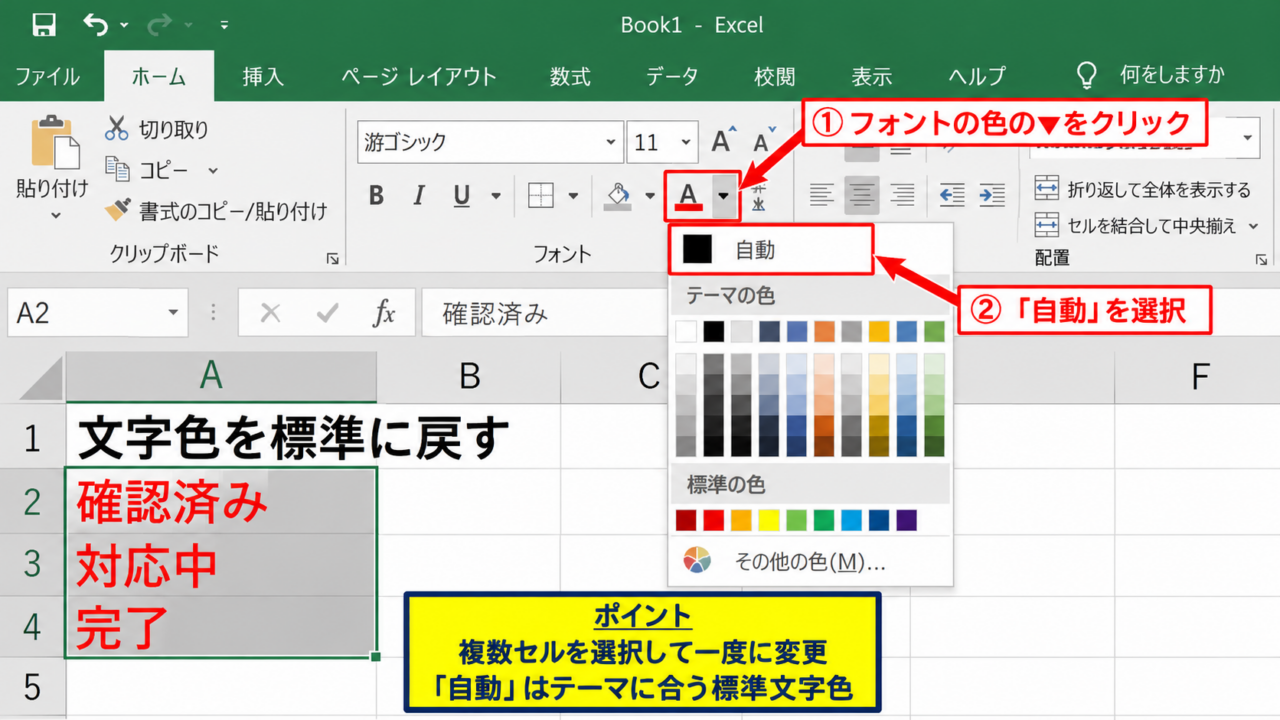Switch to the ホーム tab
The height and width of the screenshot is (720, 1280).
coord(159,76)
